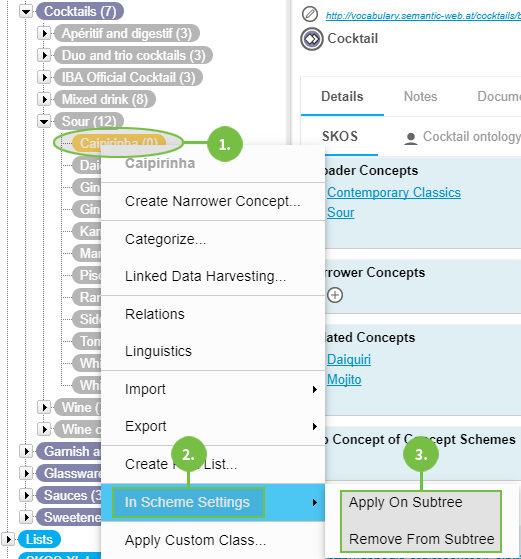
Task: Click the Cocktail ontology person icon
Action: coord(411,138)
